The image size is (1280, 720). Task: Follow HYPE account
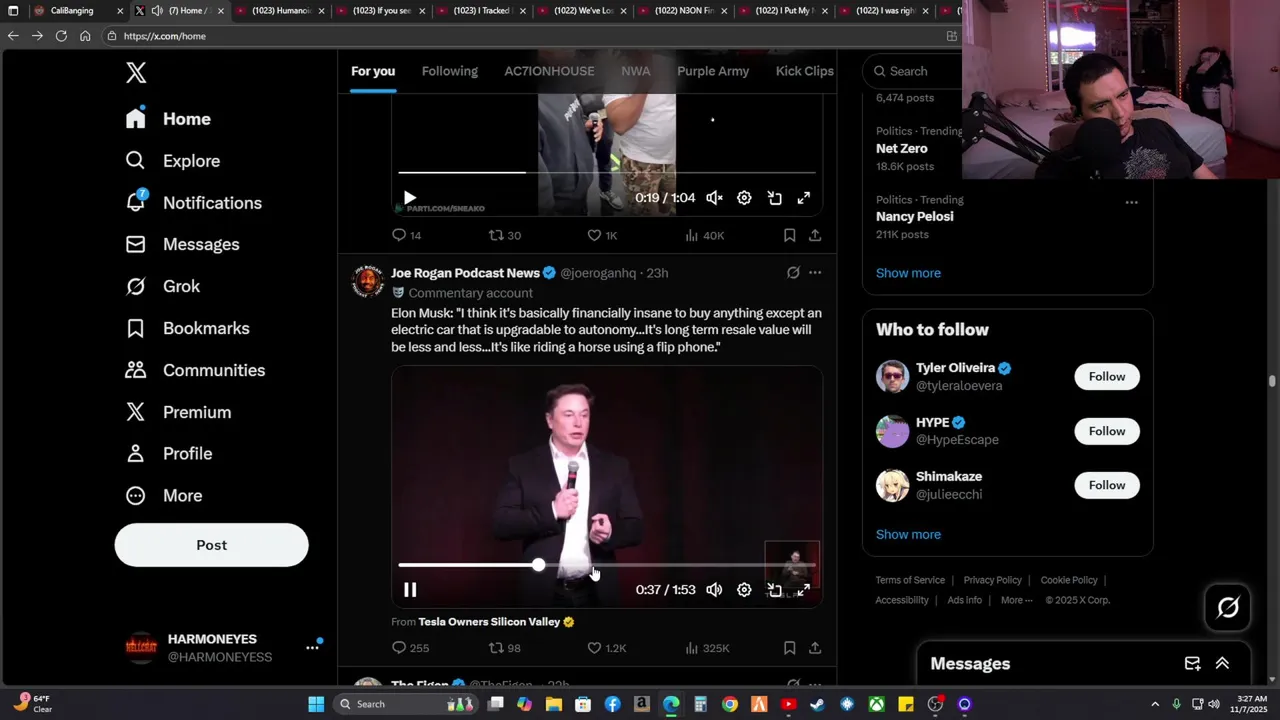pos(1106,431)
